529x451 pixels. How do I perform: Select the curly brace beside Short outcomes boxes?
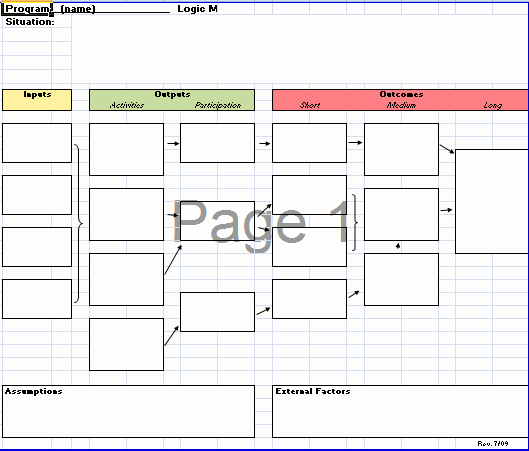click(x=355, y=222)
